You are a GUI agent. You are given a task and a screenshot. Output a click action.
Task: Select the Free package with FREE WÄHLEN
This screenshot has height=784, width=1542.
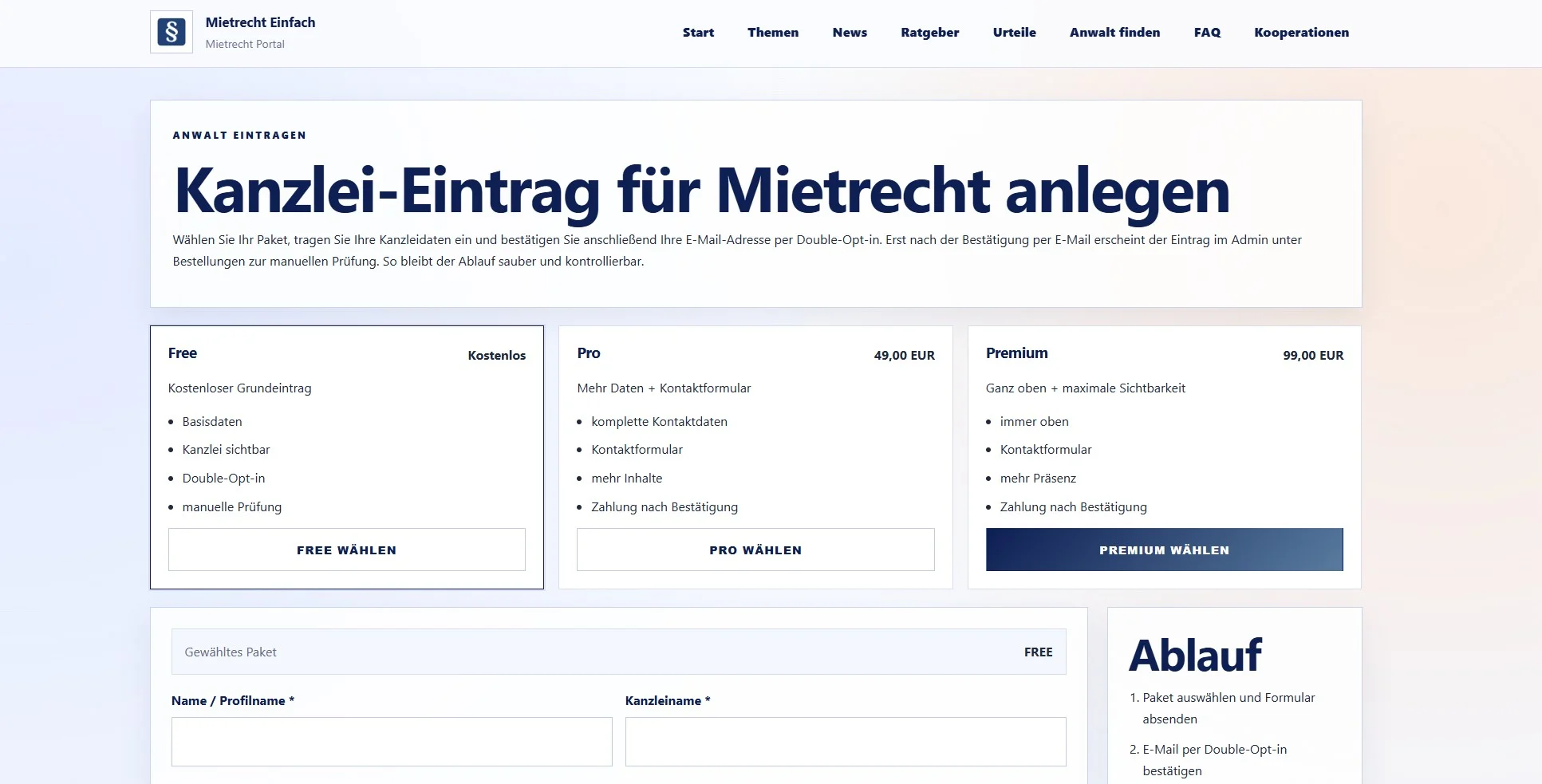pyautogui.click(x=346, y=550)
